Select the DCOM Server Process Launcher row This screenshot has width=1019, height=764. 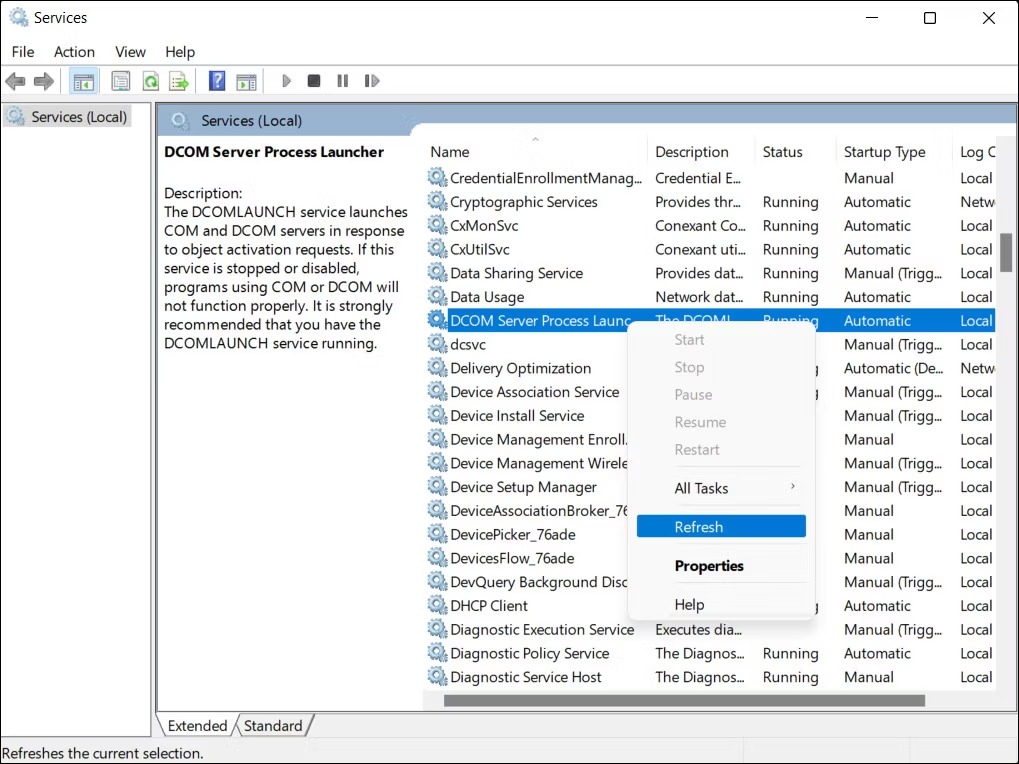710,320
